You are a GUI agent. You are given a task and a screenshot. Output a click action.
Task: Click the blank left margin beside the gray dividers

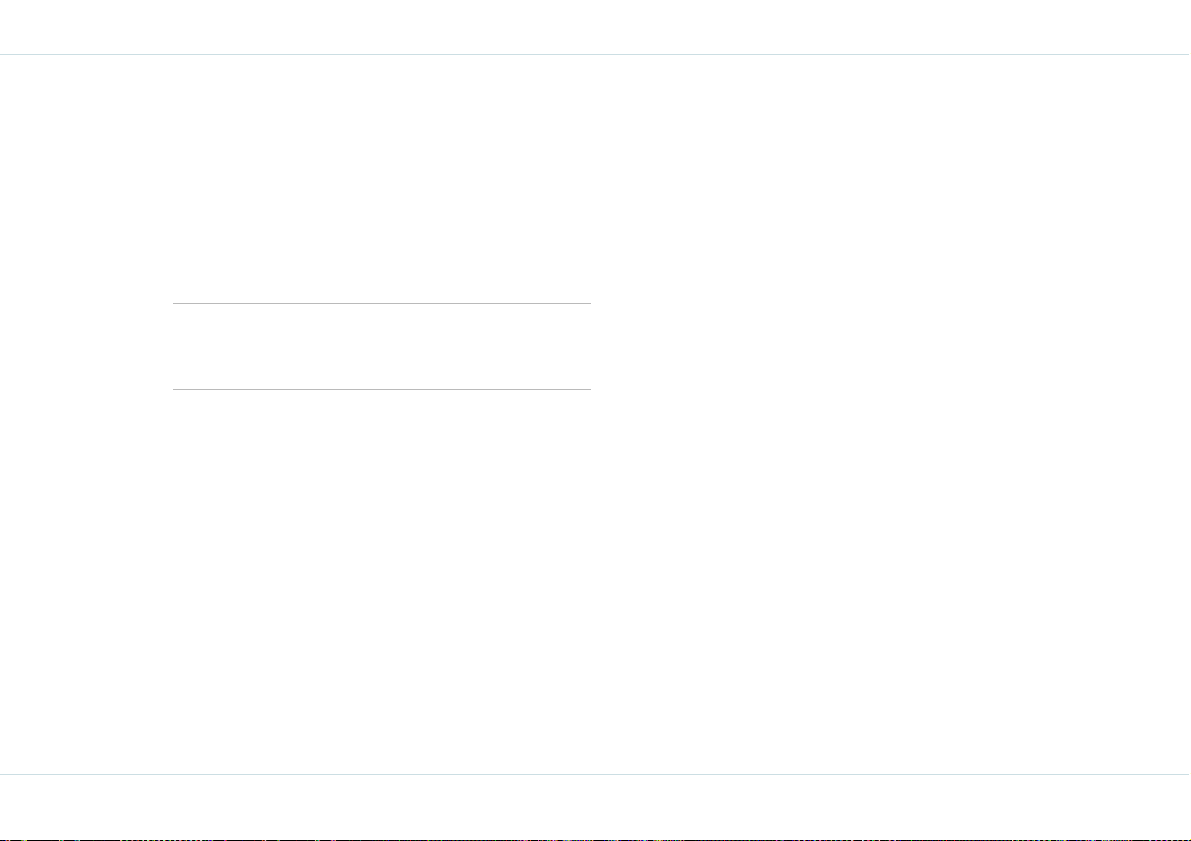click(x=86, y=346)
